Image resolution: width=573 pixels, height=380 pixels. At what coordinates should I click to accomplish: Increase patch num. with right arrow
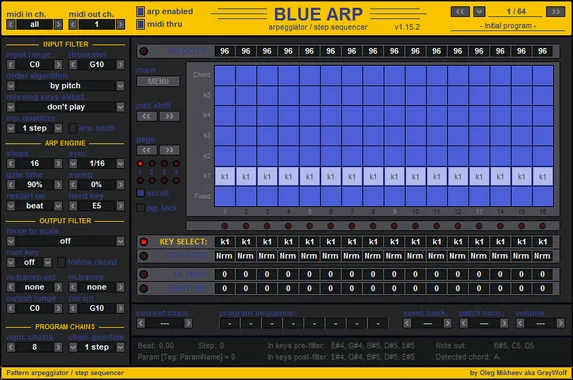point(504,323)
